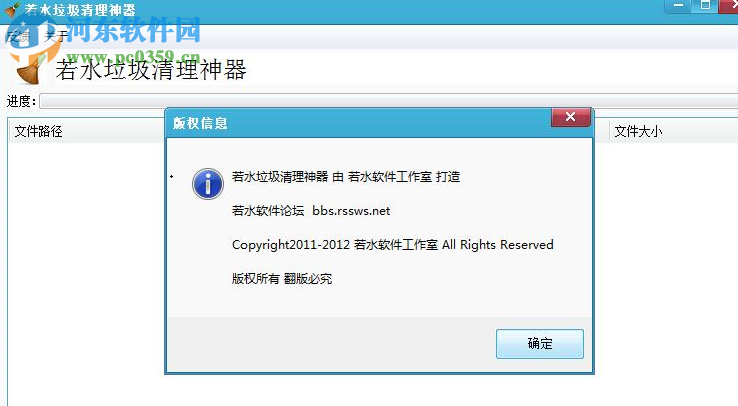Click empty file list area below 文件路径

(85, 273)
